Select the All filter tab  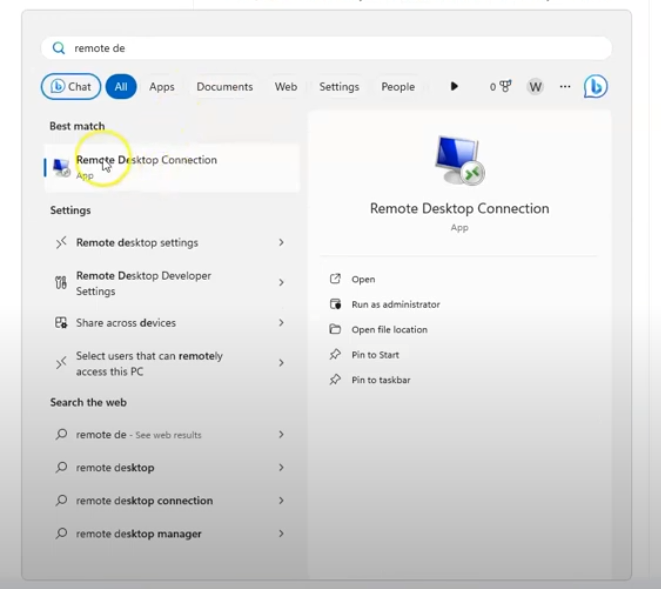pos(121,86)
